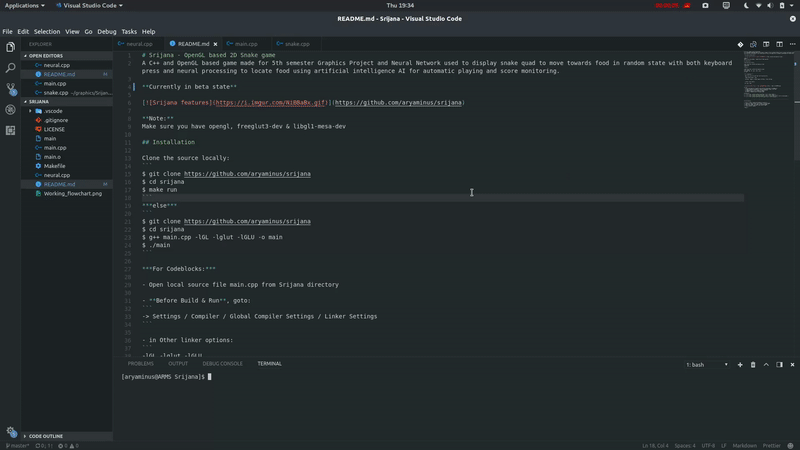Toggle the panel position icon

780,365
